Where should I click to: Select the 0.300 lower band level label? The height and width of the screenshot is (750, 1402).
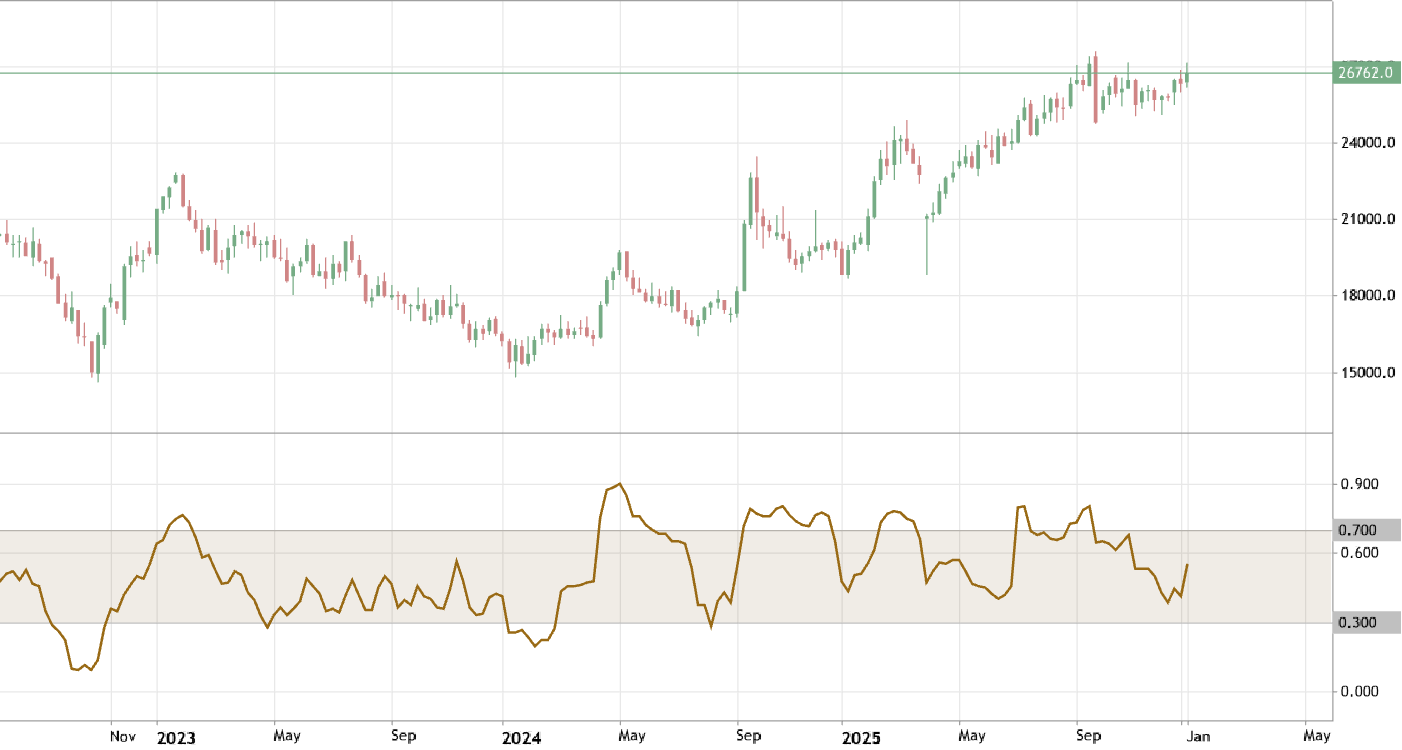coord(1358,623)
